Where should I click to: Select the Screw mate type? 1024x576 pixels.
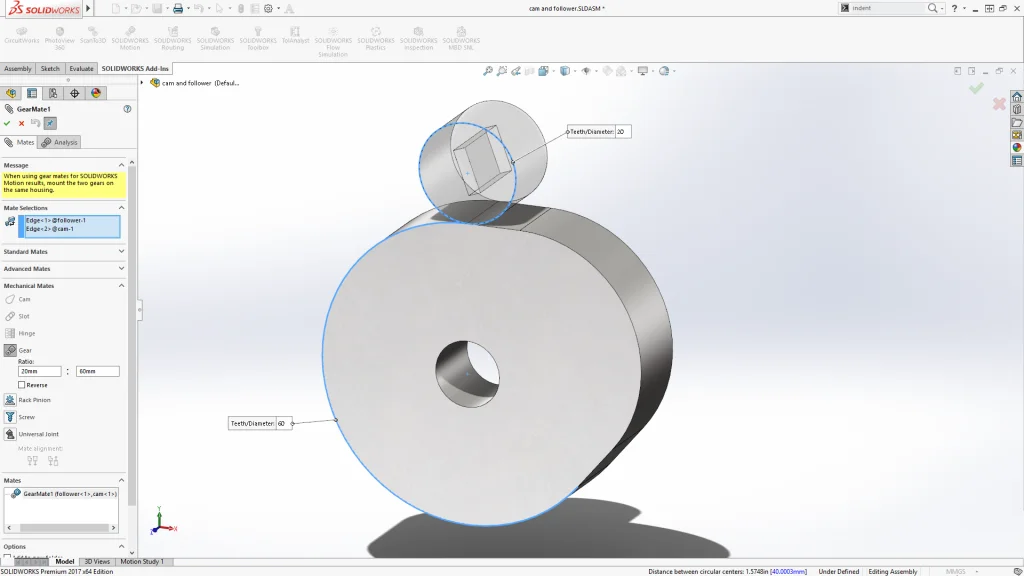26,417
